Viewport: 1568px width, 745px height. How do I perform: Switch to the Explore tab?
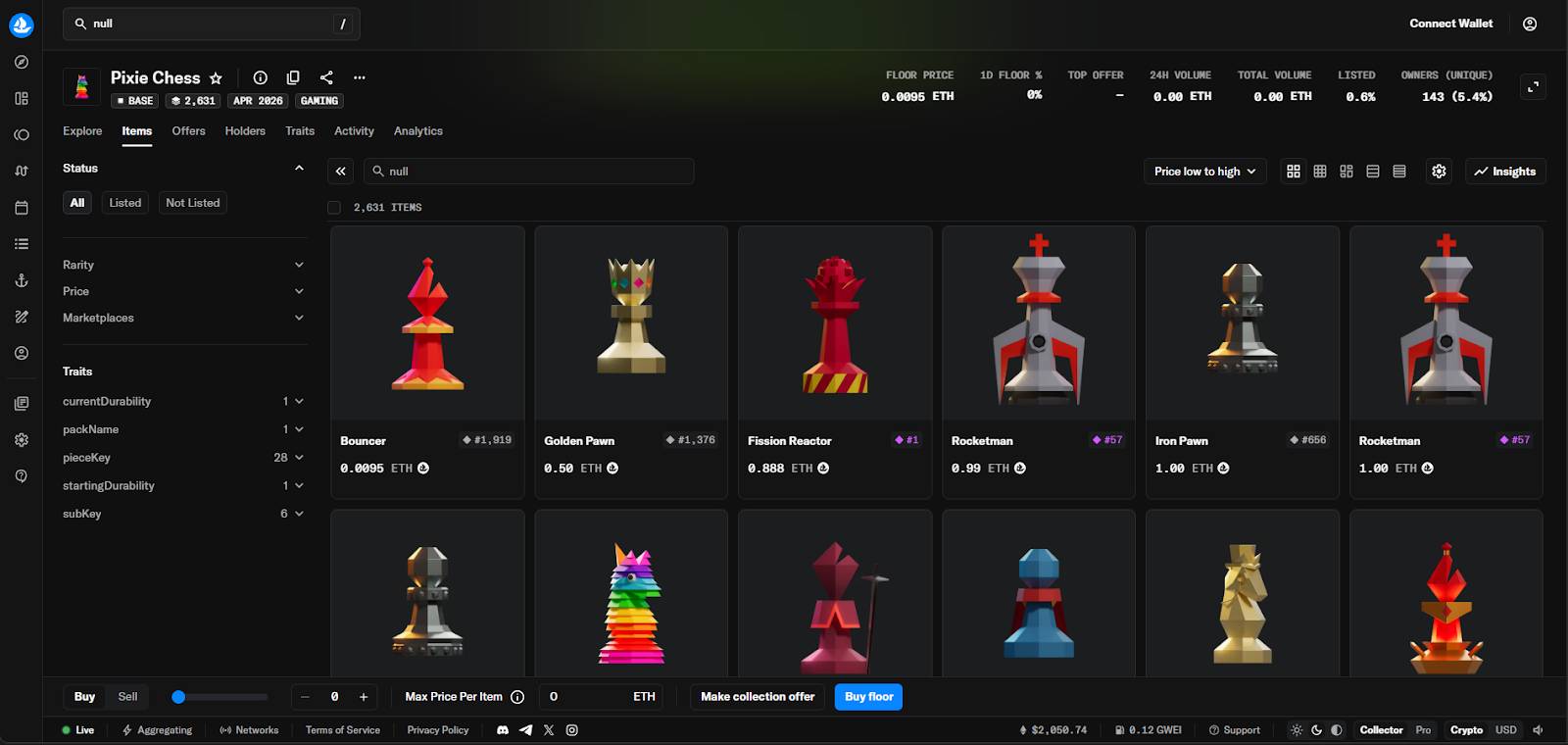tap(82, 131)
